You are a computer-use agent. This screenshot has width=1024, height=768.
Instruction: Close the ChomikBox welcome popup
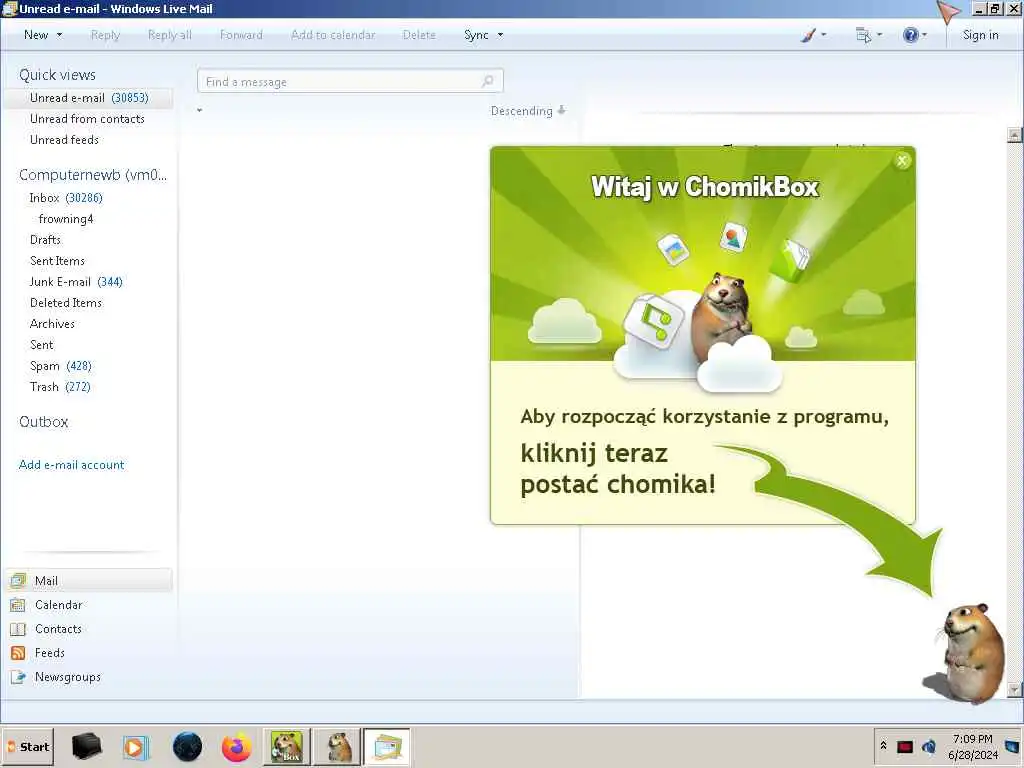coord(903,161)
